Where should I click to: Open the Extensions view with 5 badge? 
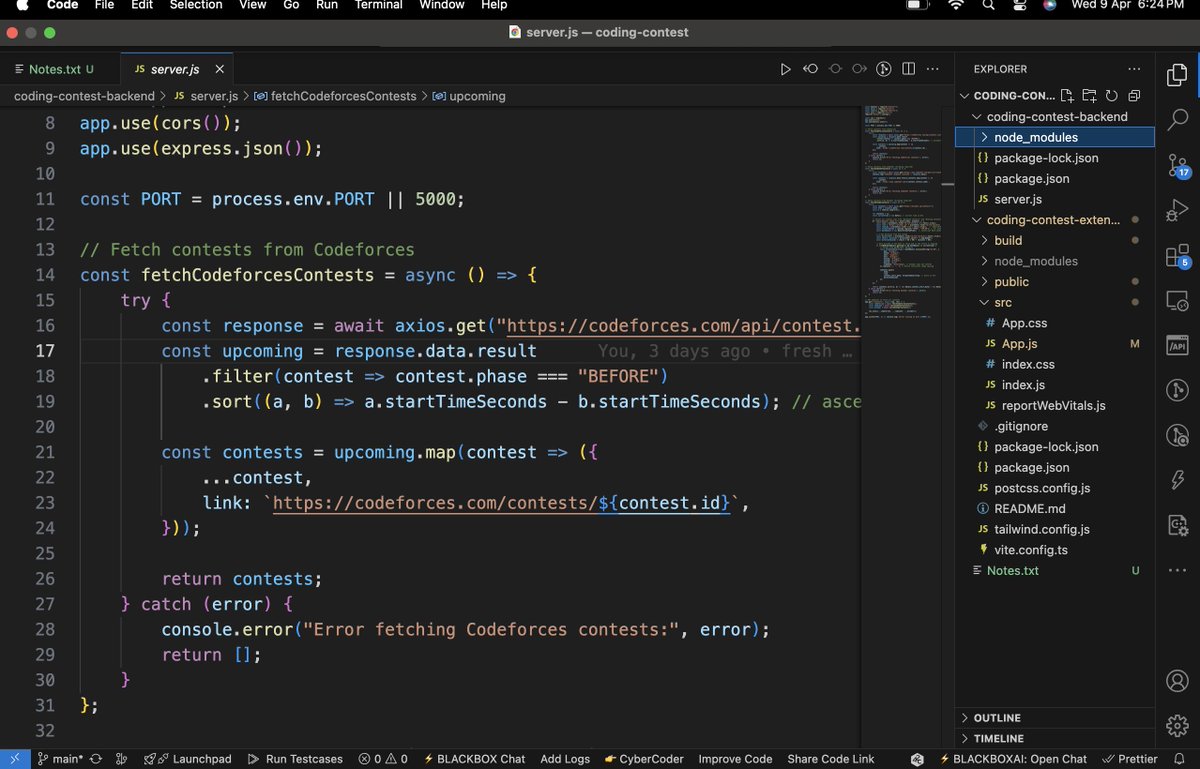point(1177,256)
